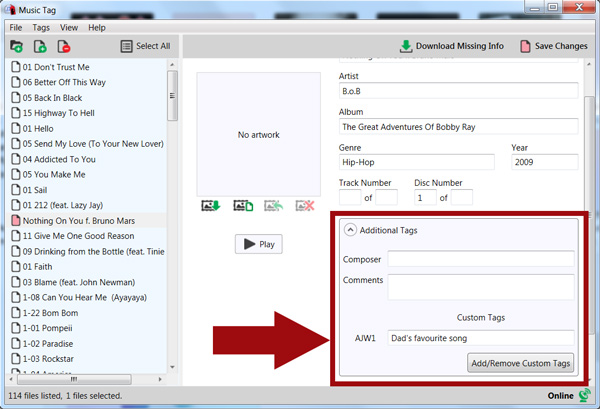Click the Online status icon

tap(585, 395)
